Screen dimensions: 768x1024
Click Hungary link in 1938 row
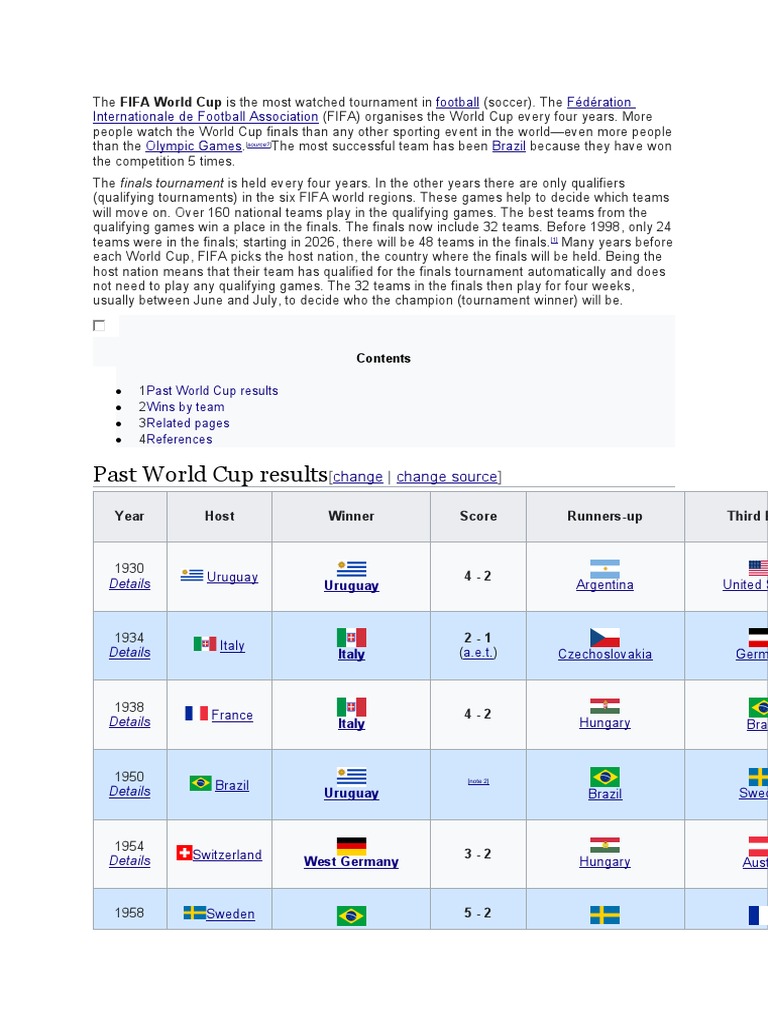click(x=605, y=723)
